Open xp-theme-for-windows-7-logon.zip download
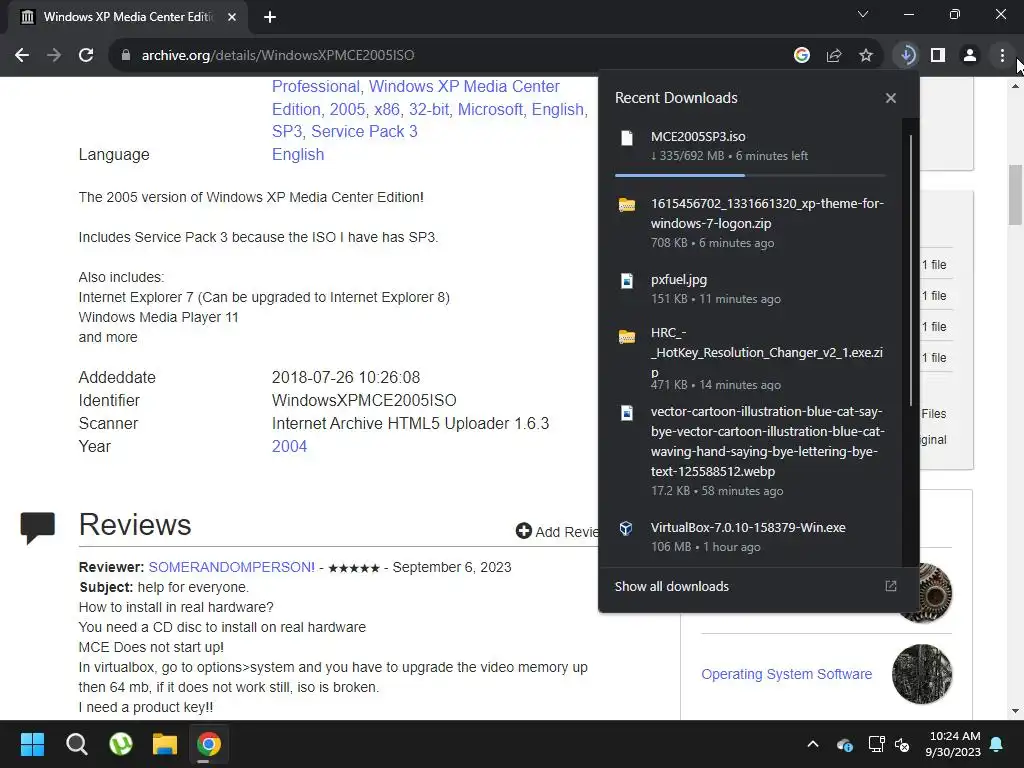The image size is (1024, 768). (x=750, y=223)
